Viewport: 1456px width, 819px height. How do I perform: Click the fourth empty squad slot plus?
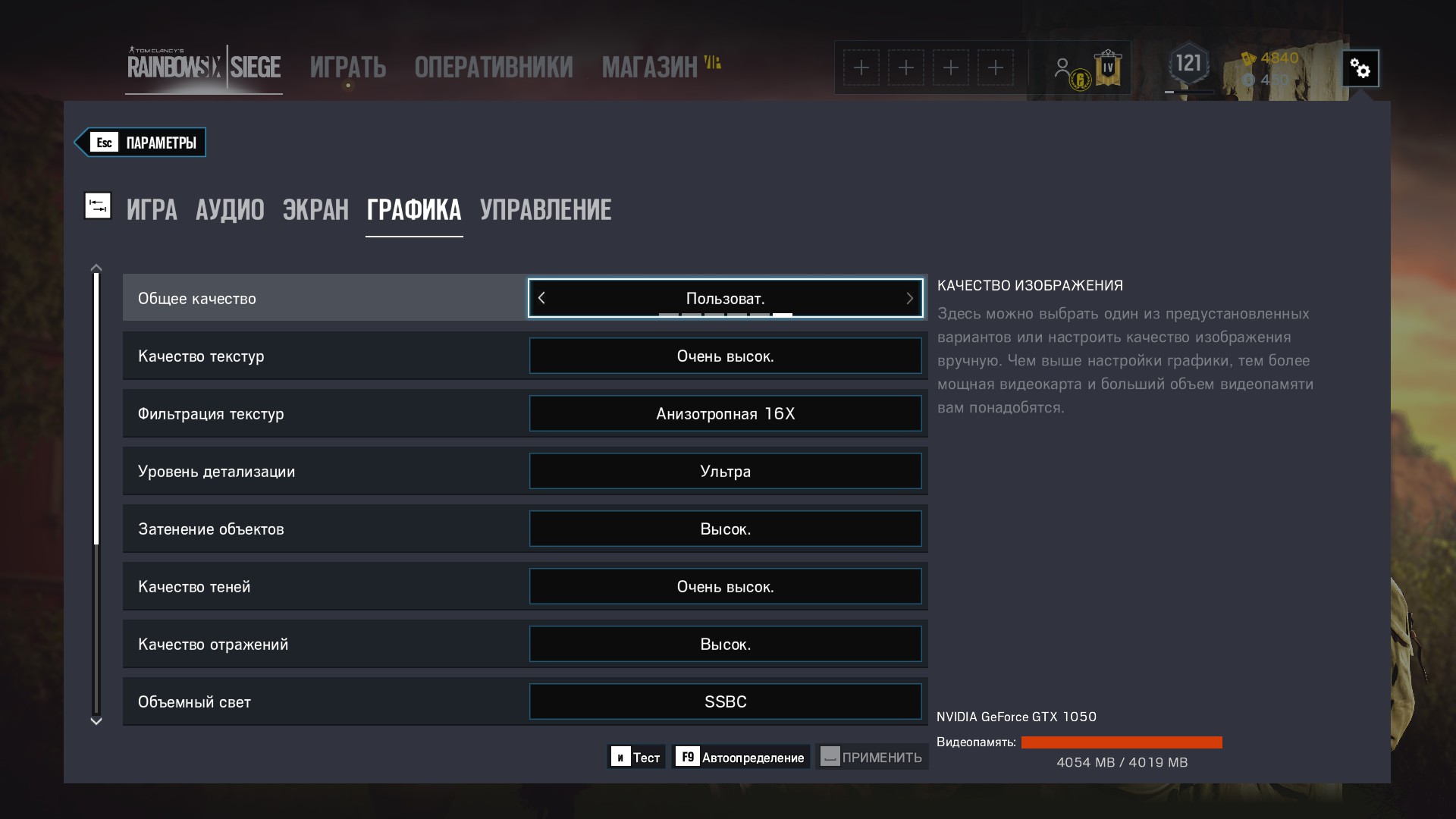click(x=996, y=68)
